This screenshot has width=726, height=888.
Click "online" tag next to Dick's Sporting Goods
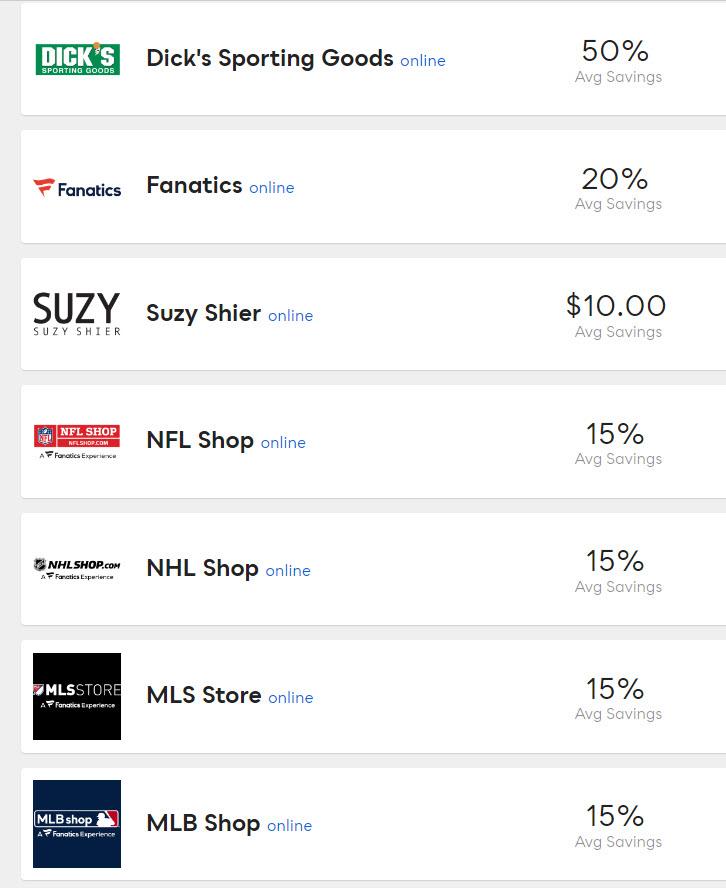coord(423,61)
